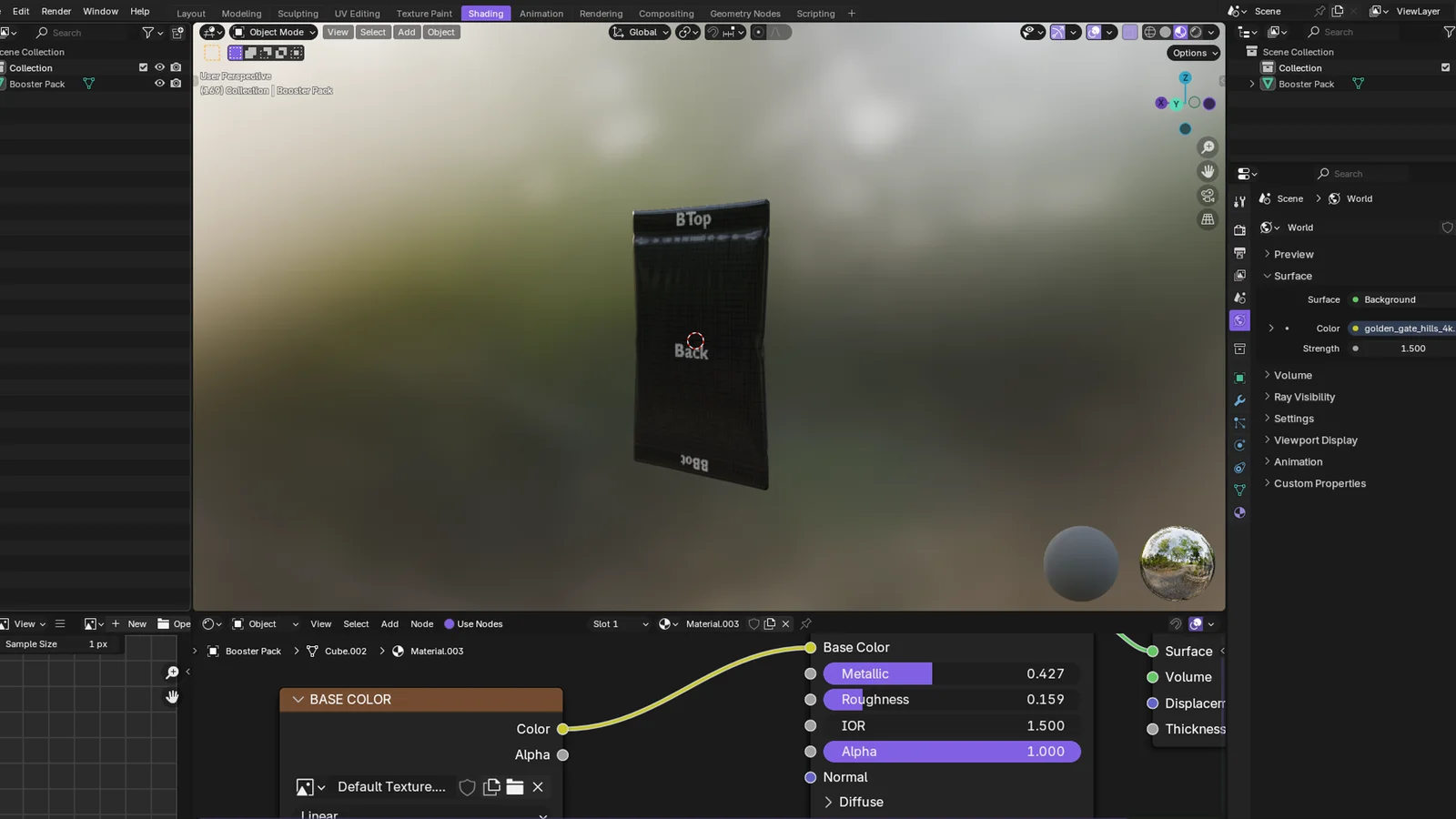The height and width of the screenshot is (819, 1456).
Task: Unlink the Default Texture image
Action: click(538, 787)
